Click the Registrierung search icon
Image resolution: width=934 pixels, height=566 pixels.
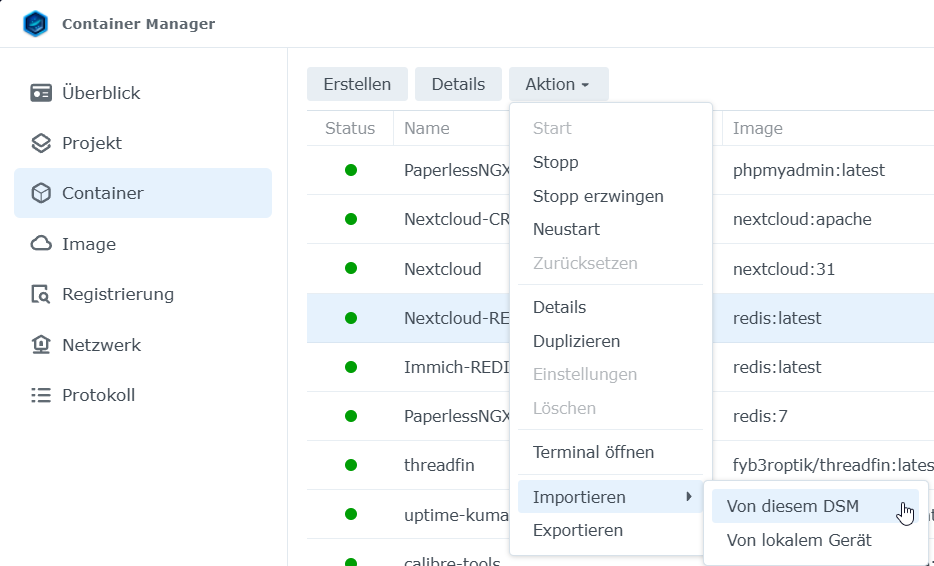[x=41, y=294]
